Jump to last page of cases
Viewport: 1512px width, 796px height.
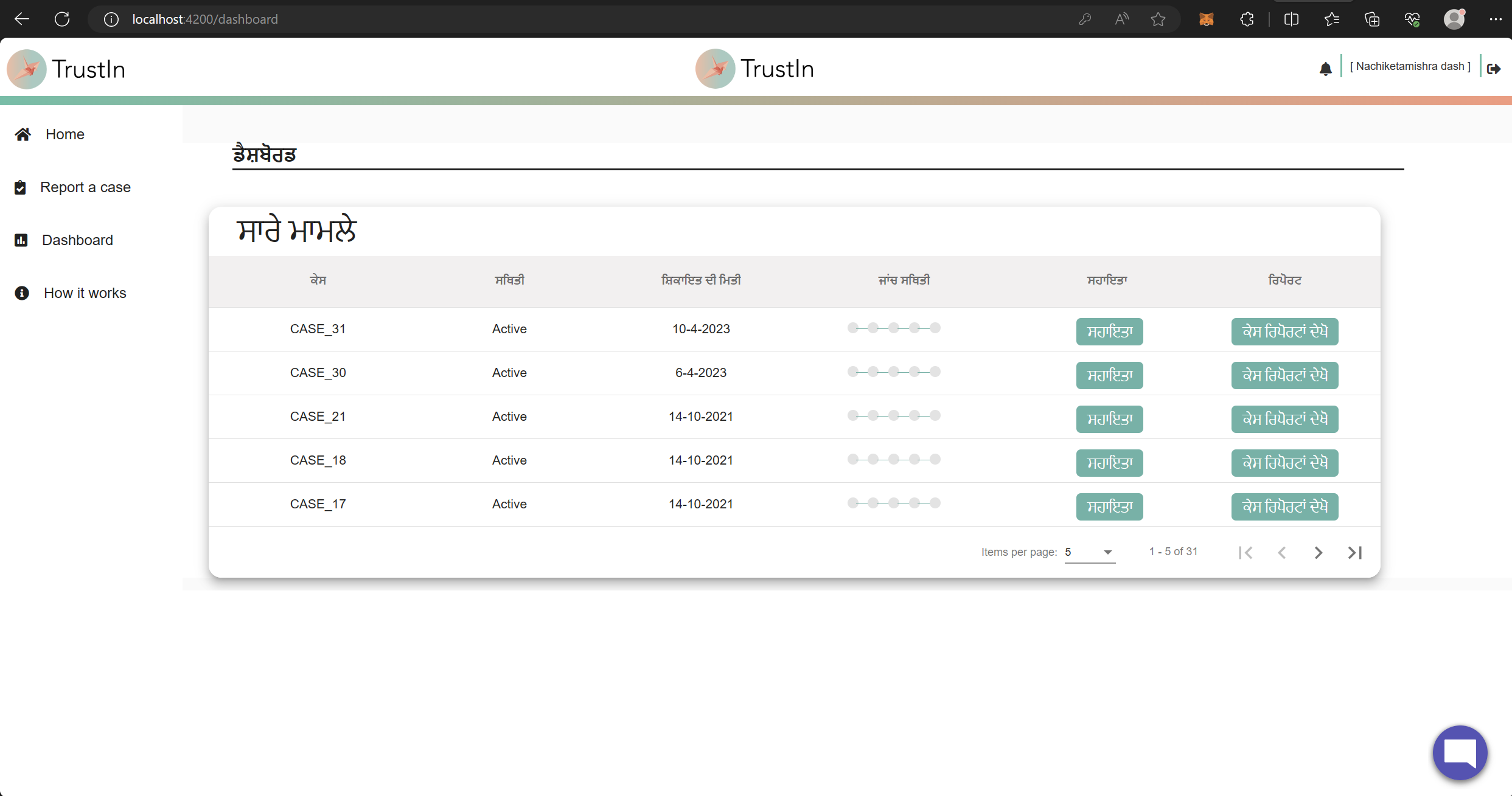click(1354, 552)
